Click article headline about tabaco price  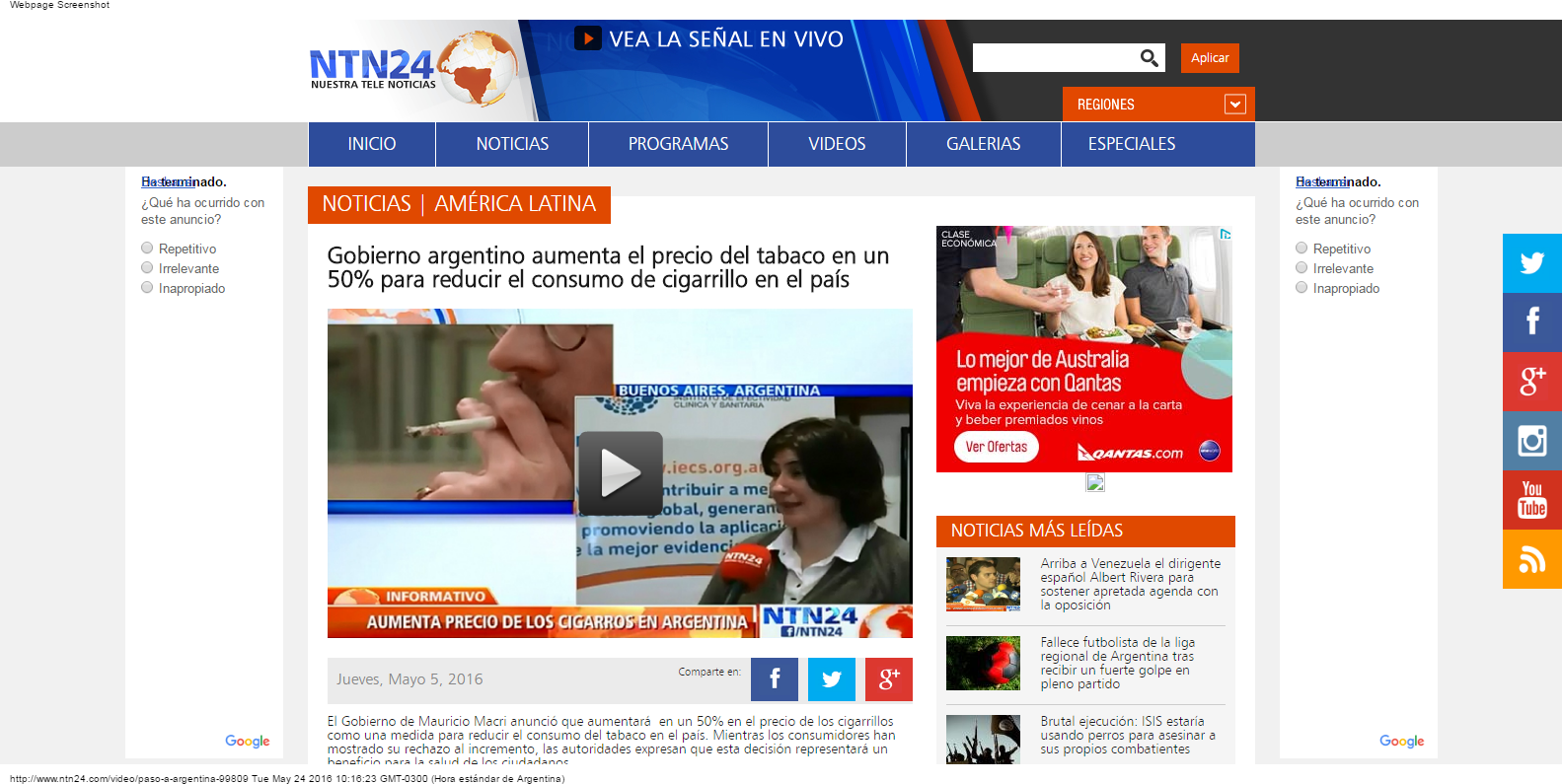[608, 267]
